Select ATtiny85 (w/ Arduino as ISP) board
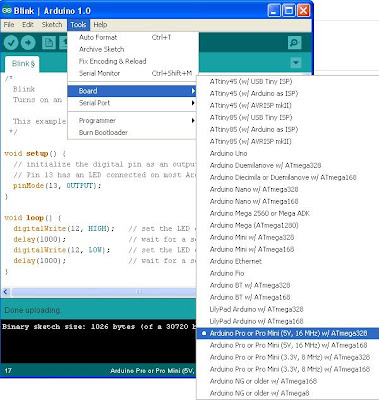Screen dimensions: 379x400 pos(288,130)
